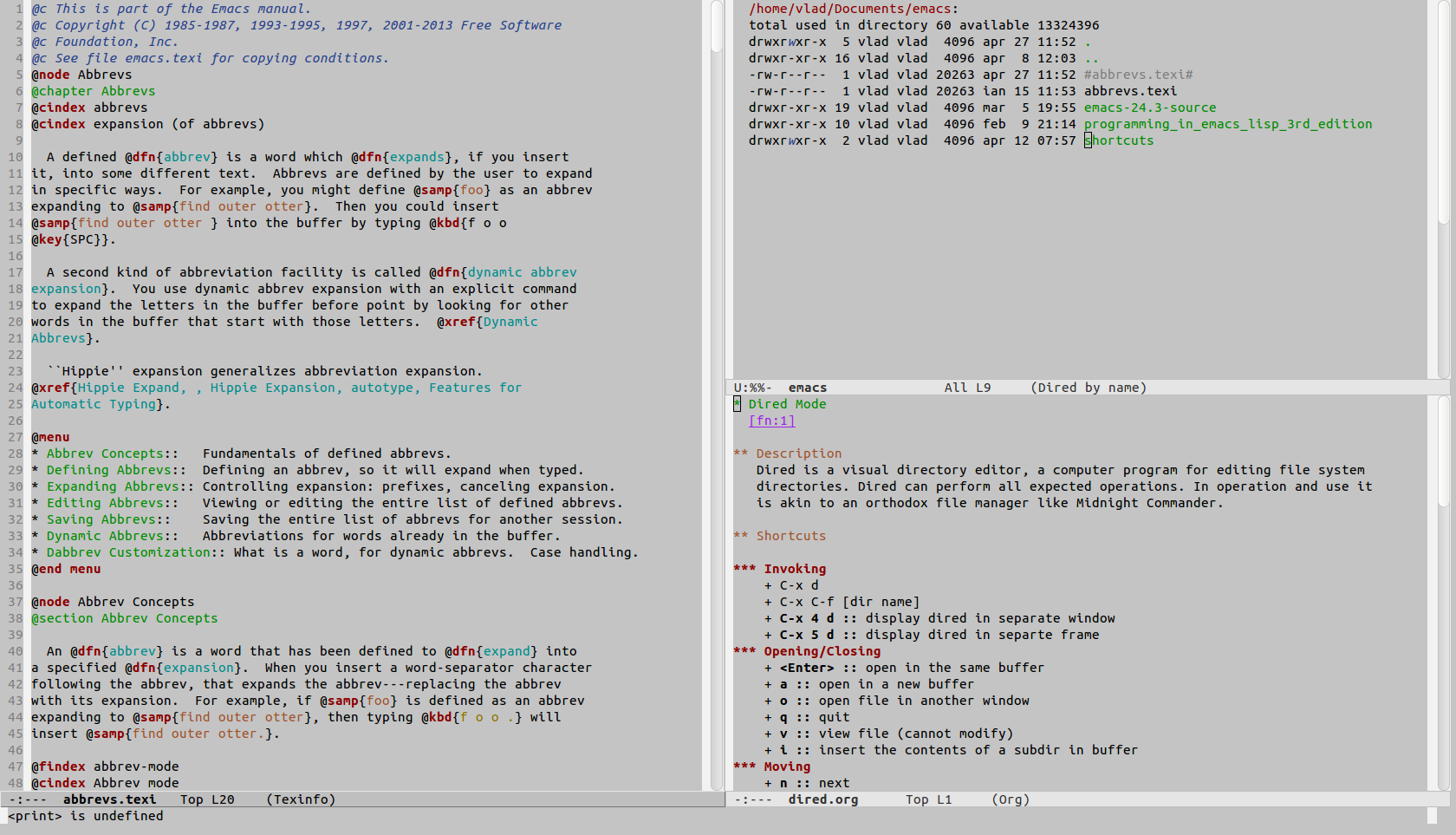Click the dired.org buffer name in mode line
The image size is (1456, 835).
823,799
